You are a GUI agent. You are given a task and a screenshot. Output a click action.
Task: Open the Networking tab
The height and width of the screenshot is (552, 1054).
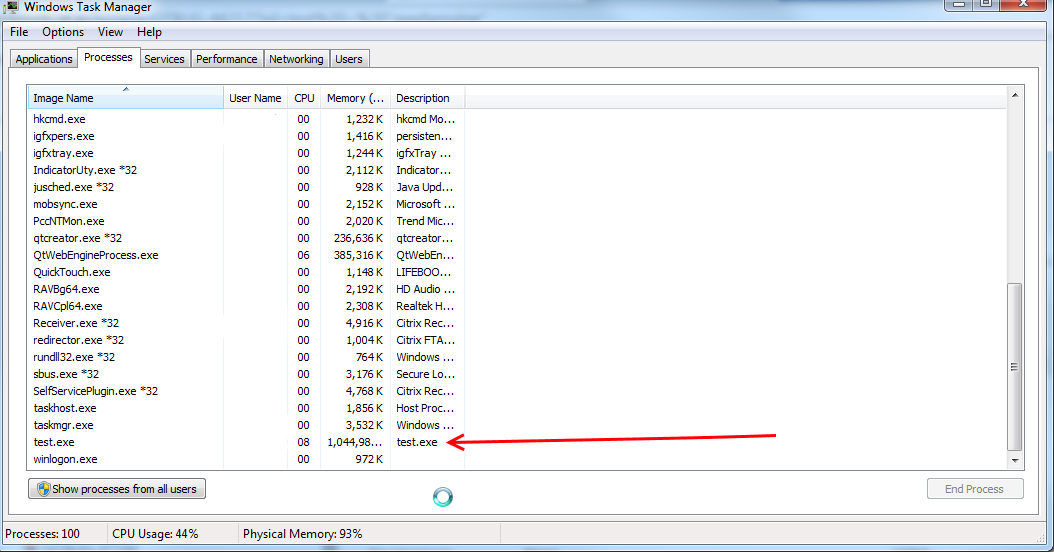(x=296, y=59)
